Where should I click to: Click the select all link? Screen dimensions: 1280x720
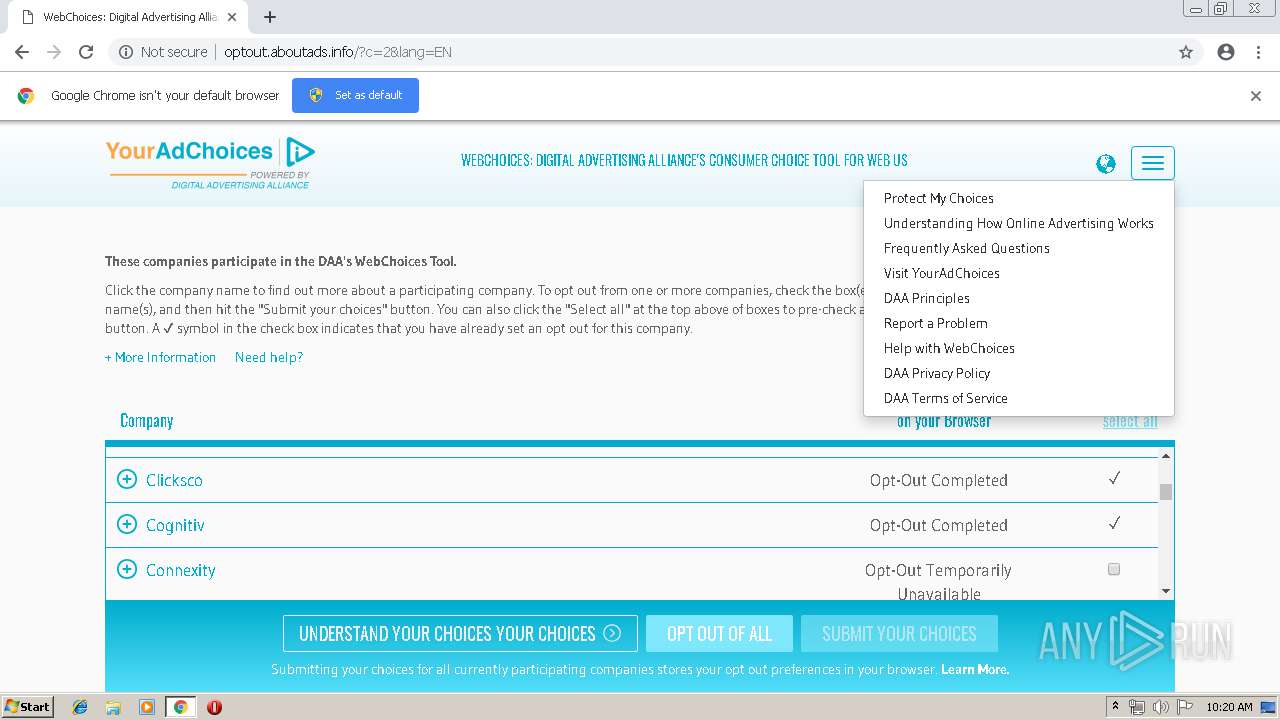click(1130, 421)
